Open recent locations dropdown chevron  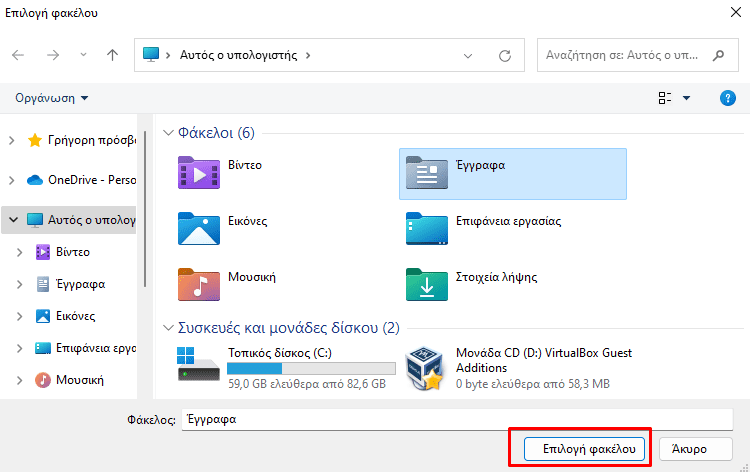tap(83, 55)
